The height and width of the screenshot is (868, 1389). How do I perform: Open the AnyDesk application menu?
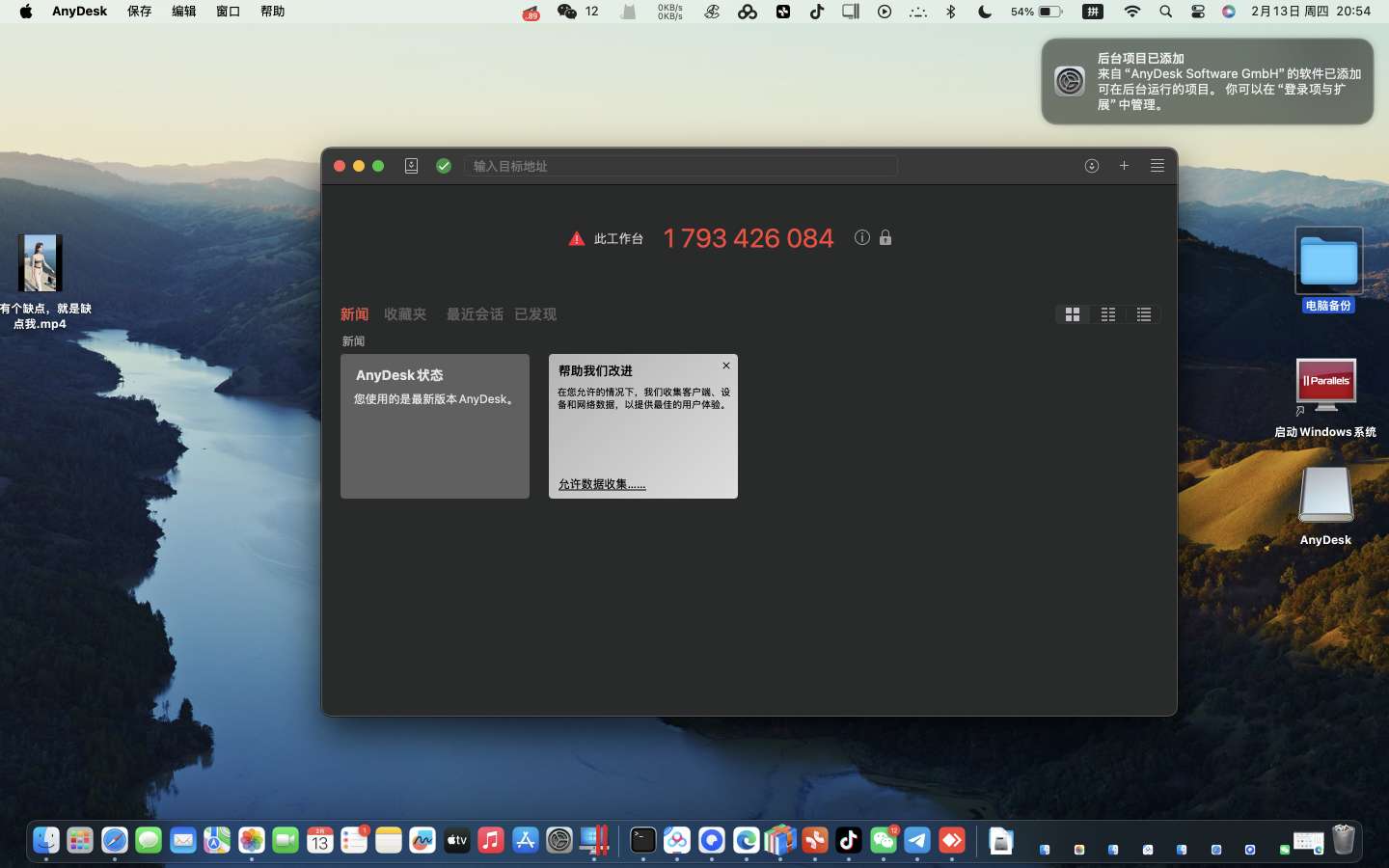(x=79, y=12)
